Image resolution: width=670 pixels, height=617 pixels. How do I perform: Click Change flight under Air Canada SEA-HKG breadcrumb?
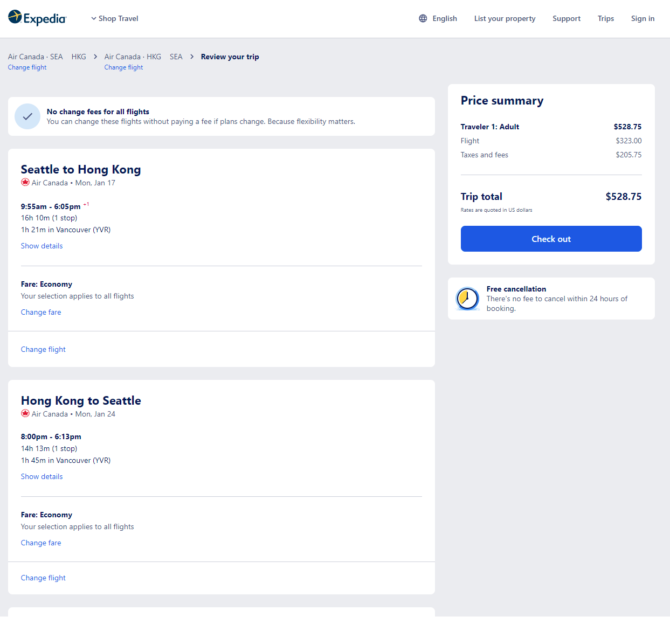[x=27, y=68]
